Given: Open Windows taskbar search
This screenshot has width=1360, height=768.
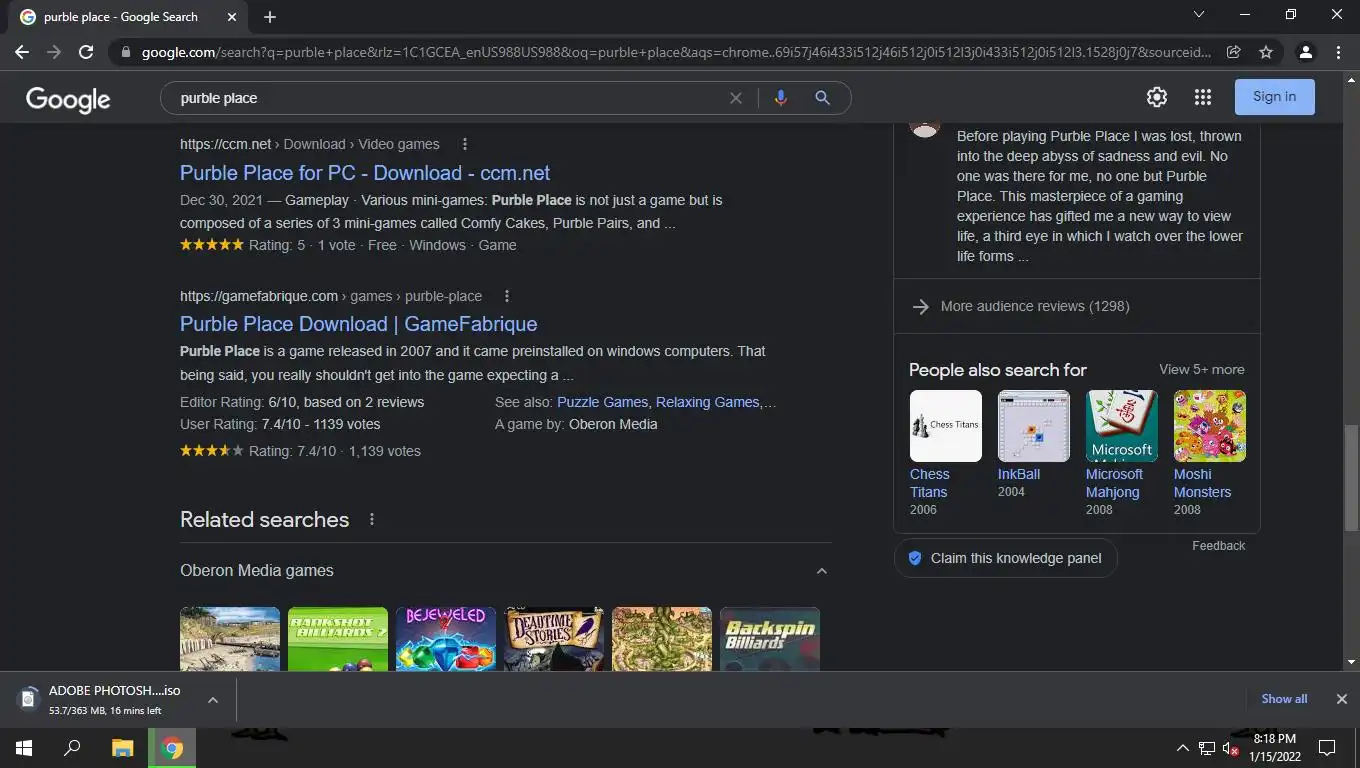Looking at the screenshot, I should [x=72, y=748].
